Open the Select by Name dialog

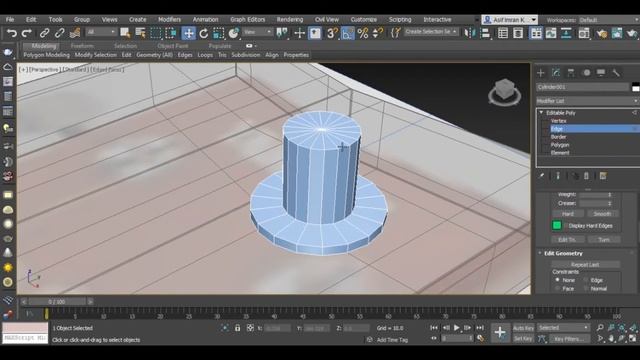point(140,33)
